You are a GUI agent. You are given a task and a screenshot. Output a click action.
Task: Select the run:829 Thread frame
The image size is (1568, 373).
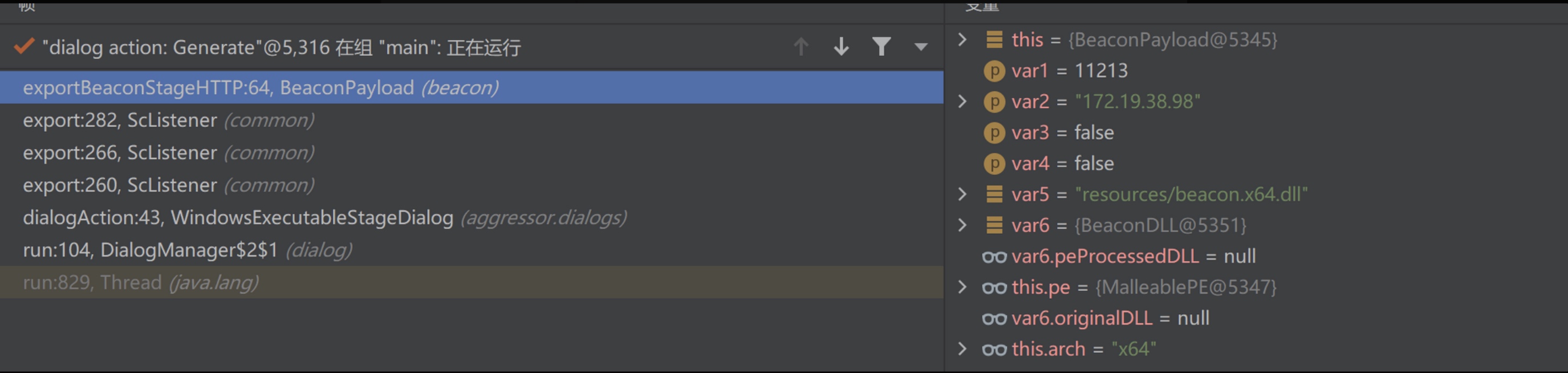tap(141, 283)
